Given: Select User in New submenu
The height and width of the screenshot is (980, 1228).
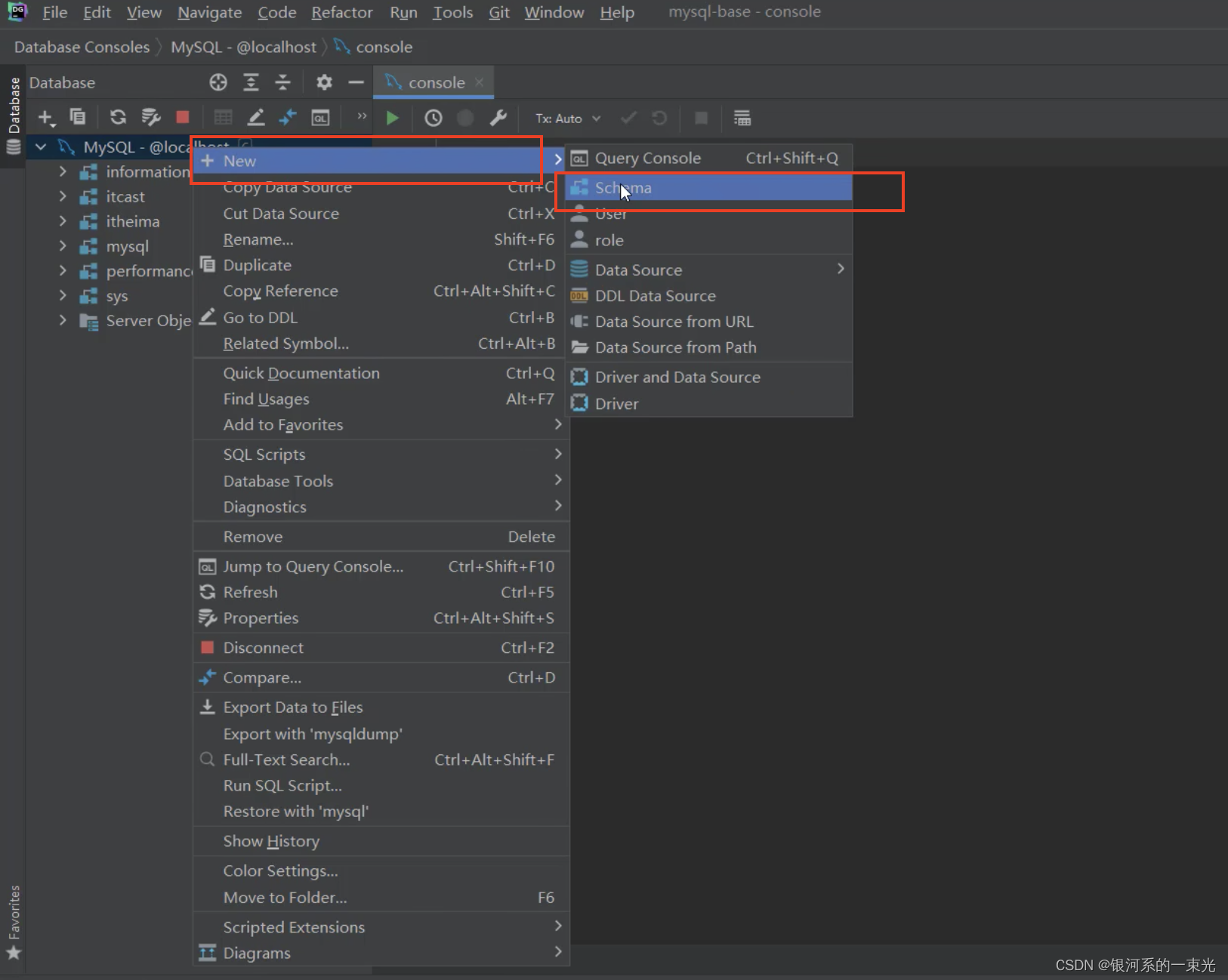Looking at the screenshot, I should (x=709, y=214).
